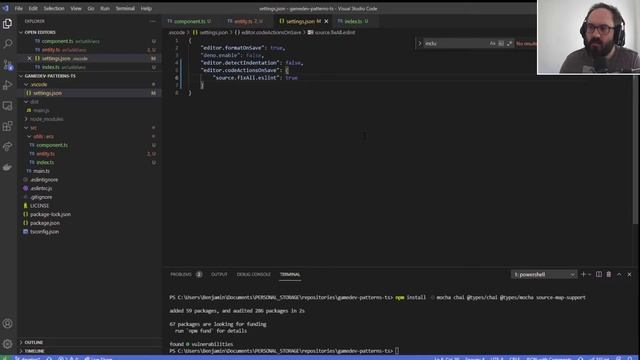Open the Selection menu

54,9
